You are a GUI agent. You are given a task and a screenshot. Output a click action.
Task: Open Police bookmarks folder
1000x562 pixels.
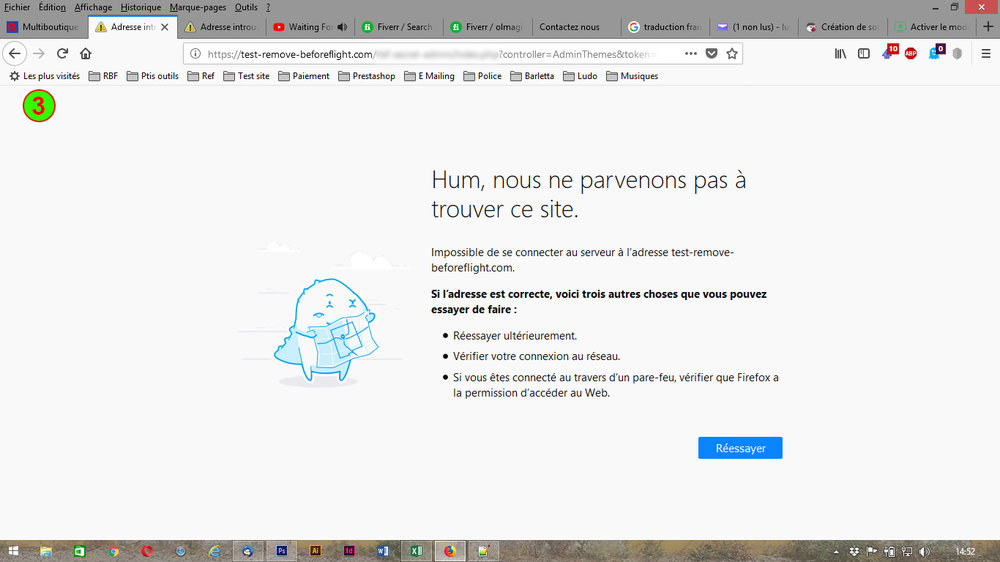coord(482,76)
